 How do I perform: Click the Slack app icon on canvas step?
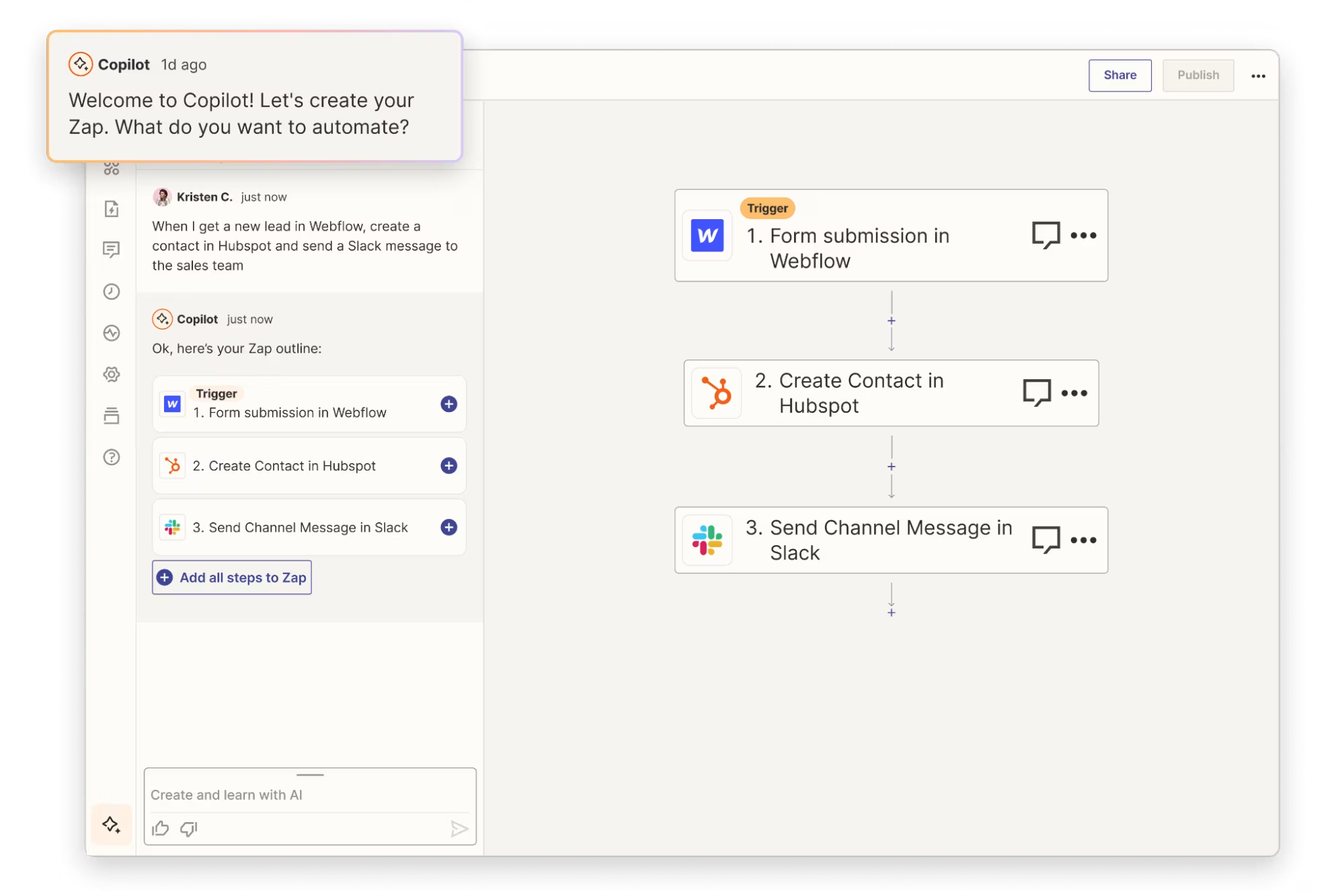tap(707, 540)
